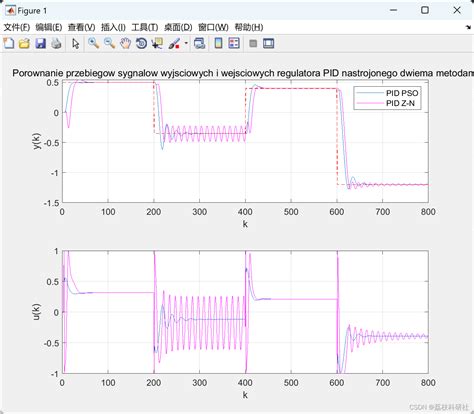Click the MATLAB logo in the title bar
Screen dimensions: 474x414
10,11
